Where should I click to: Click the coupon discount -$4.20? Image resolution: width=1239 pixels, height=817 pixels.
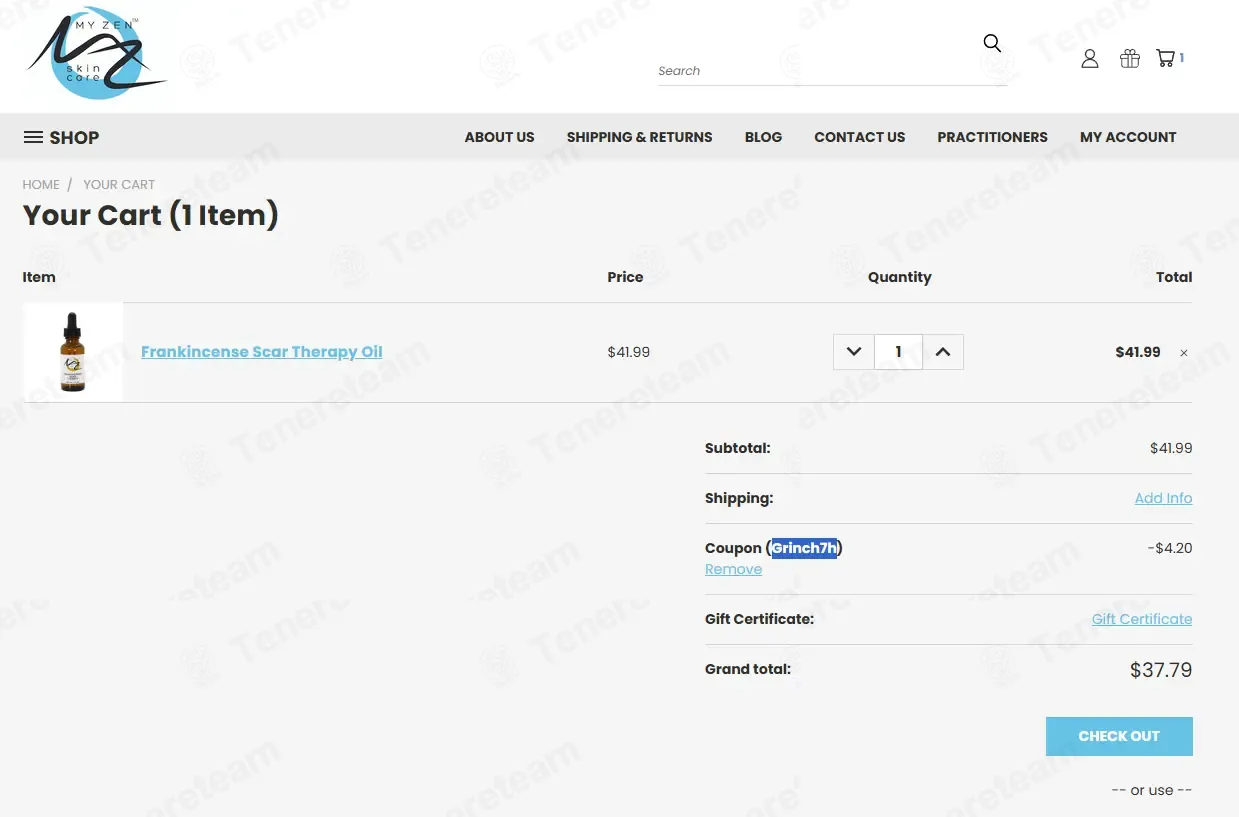(x=1170, y=548)
